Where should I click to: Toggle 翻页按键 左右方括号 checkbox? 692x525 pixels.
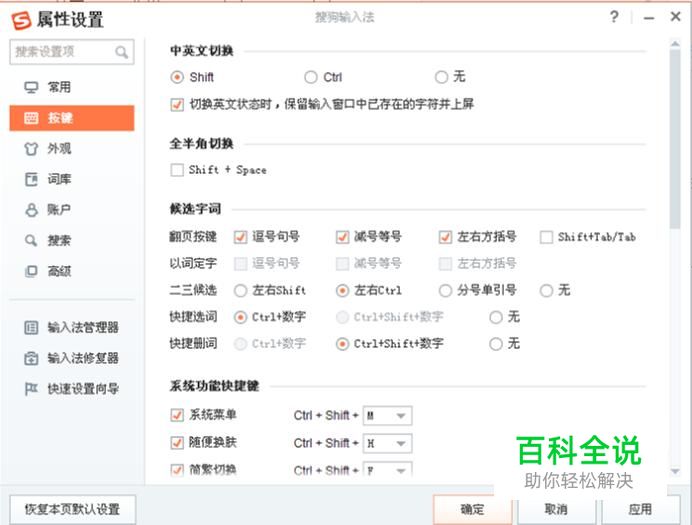coord(445,237)
